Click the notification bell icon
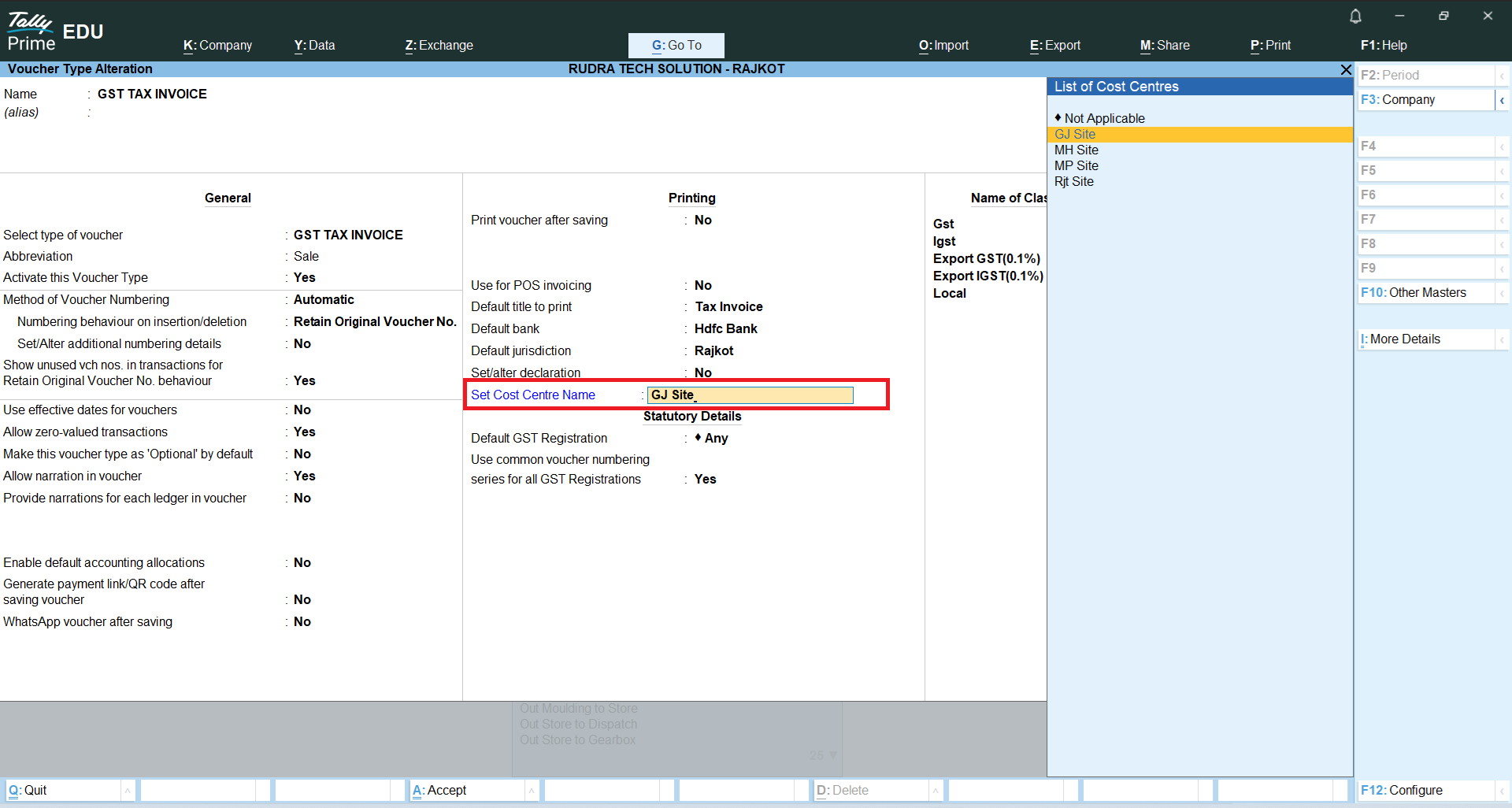 click(x=1355, y=16)
